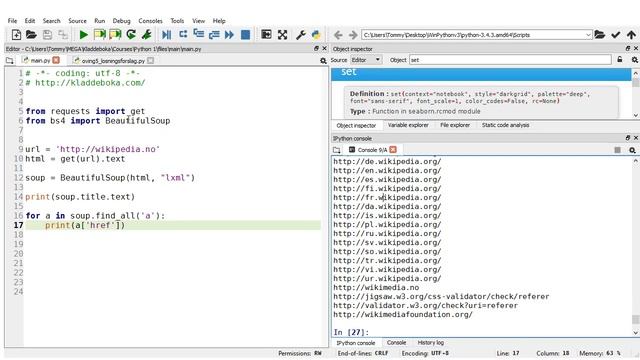Toggle Object inspector lock icon

620,60
